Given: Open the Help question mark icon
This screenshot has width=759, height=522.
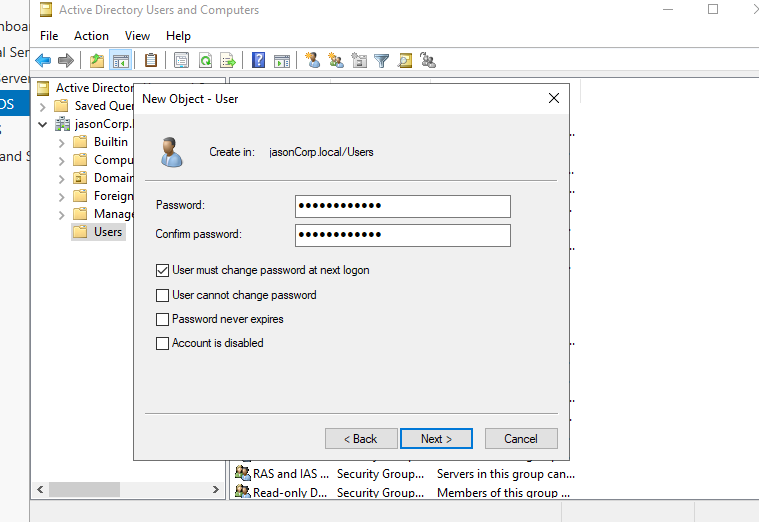Looking at the screenshot, I should tap(258, 60).
